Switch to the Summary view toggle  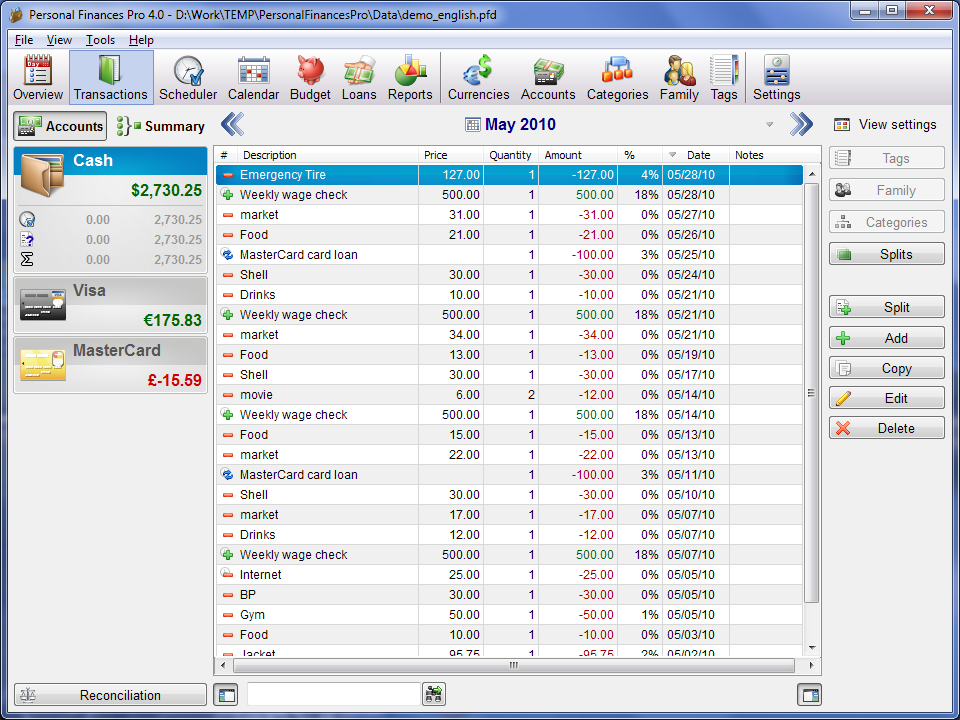tap(161, 126)
